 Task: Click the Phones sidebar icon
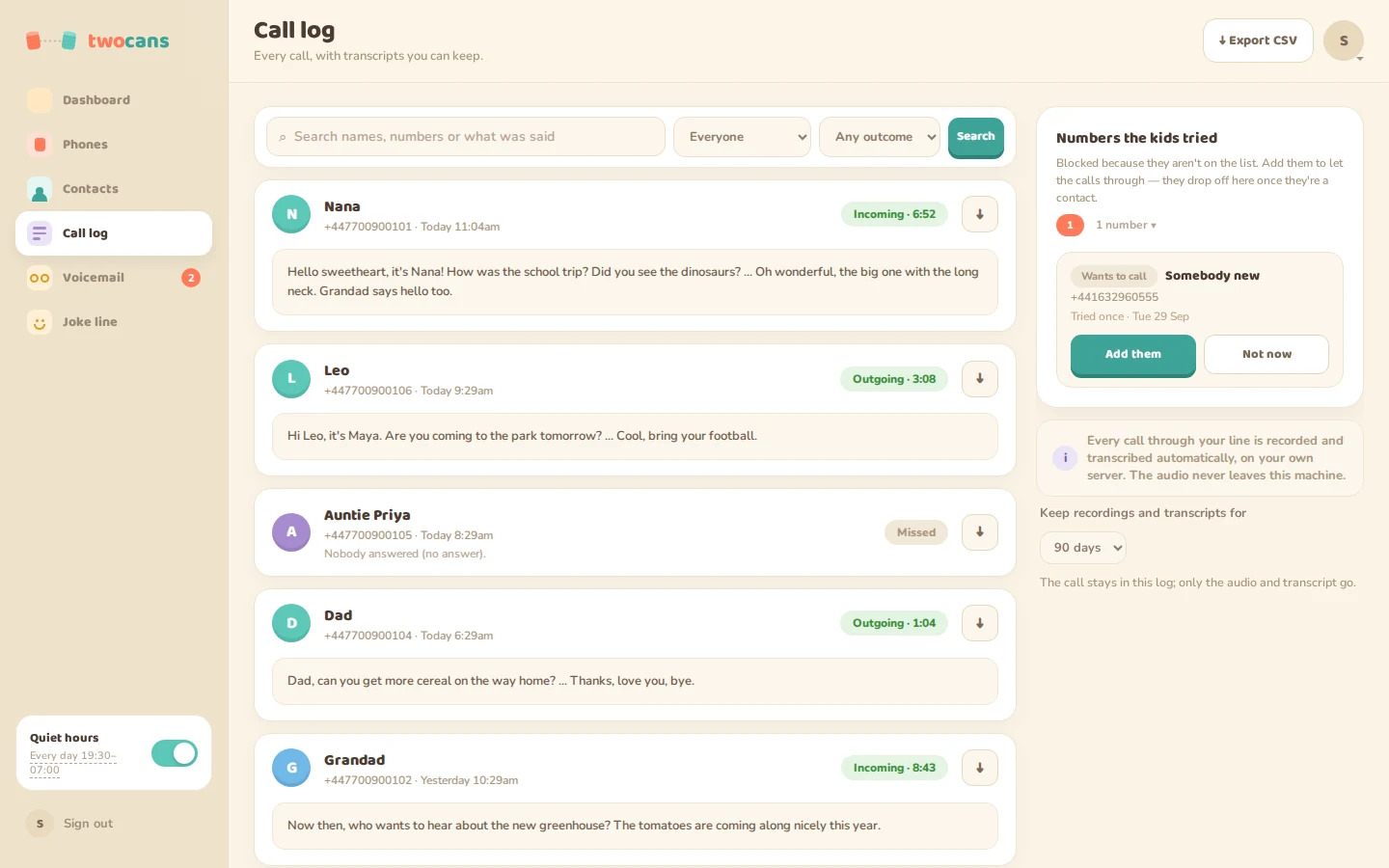pyautogui.click(x=40, y=145)
